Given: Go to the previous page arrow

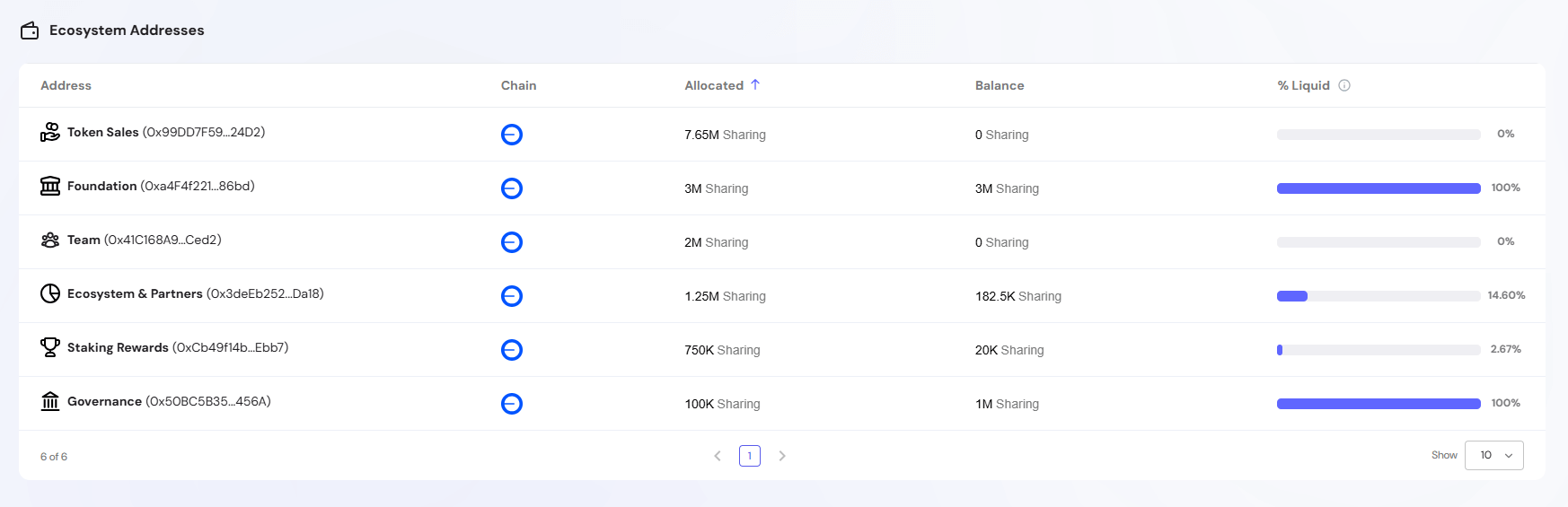Looking at the screenshot, I should pyautogui.click(x=718, y=456).
